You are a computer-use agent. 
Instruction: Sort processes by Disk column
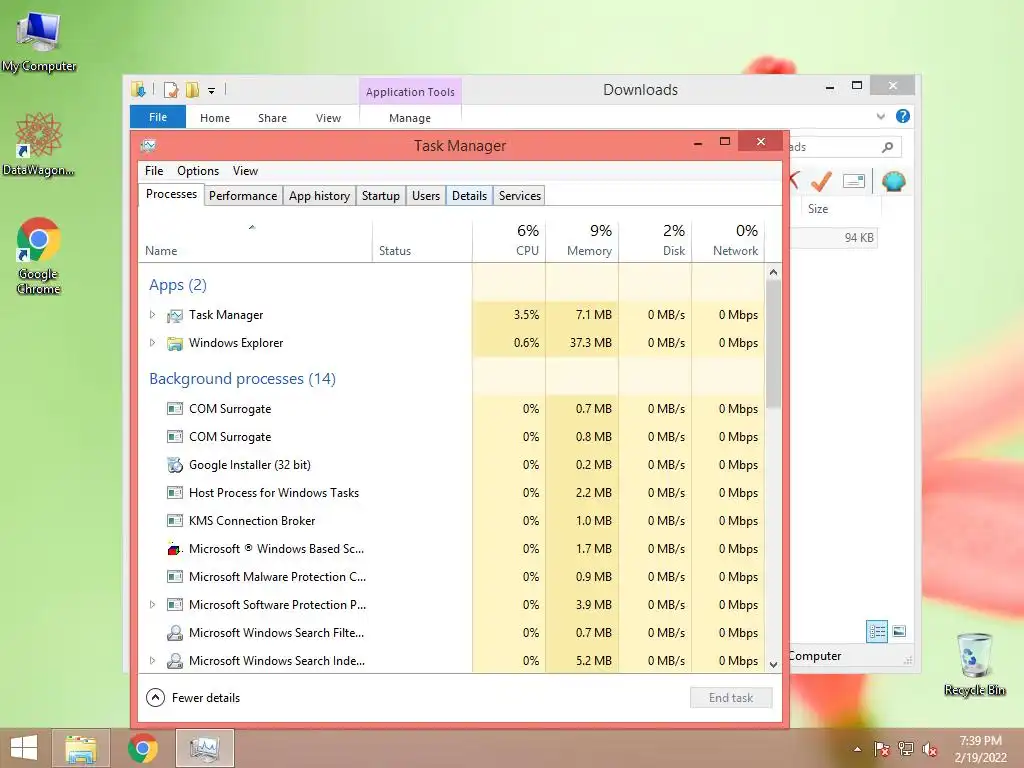[x=655, y=240]
